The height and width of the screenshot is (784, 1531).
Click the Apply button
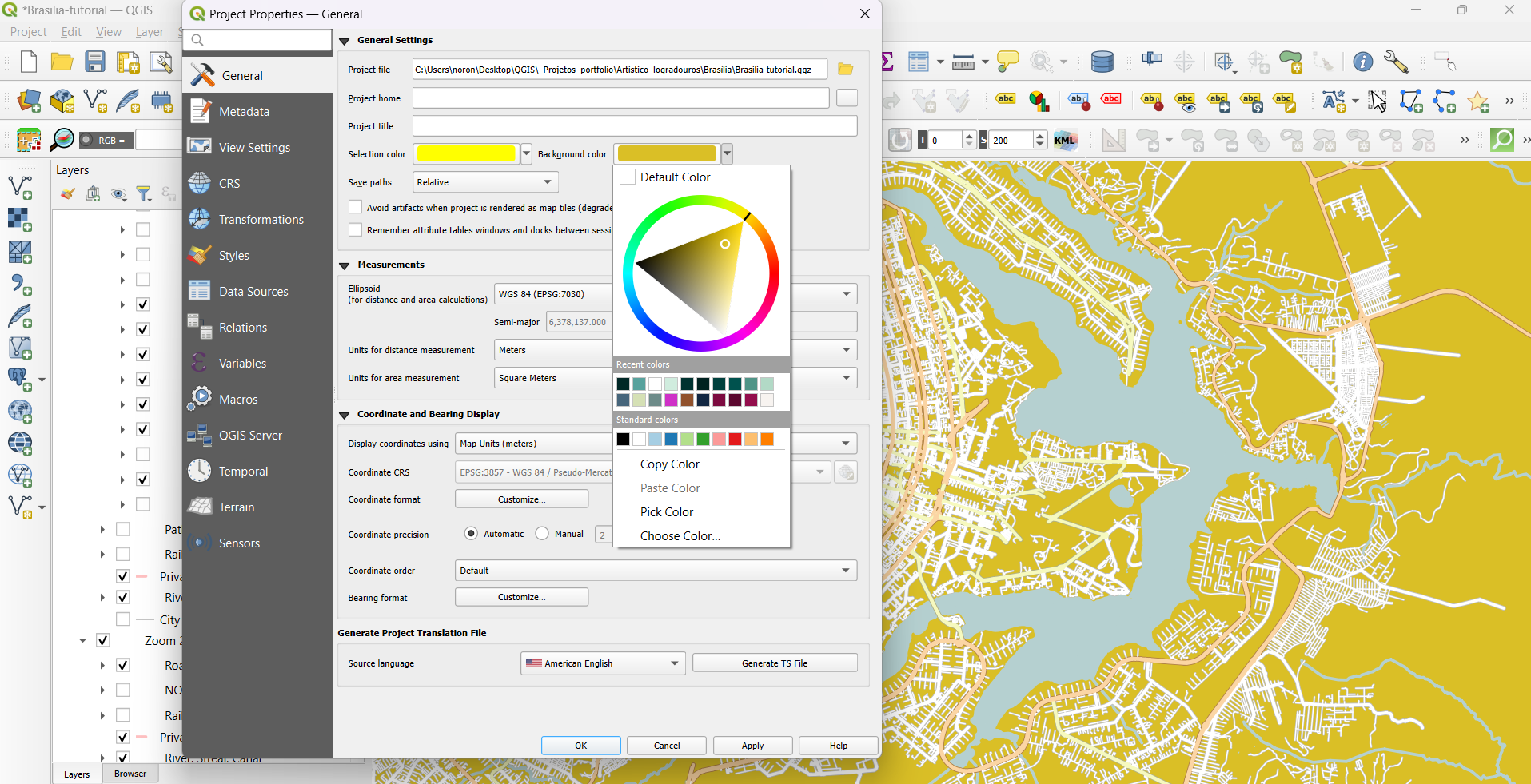tap(752, 746)
